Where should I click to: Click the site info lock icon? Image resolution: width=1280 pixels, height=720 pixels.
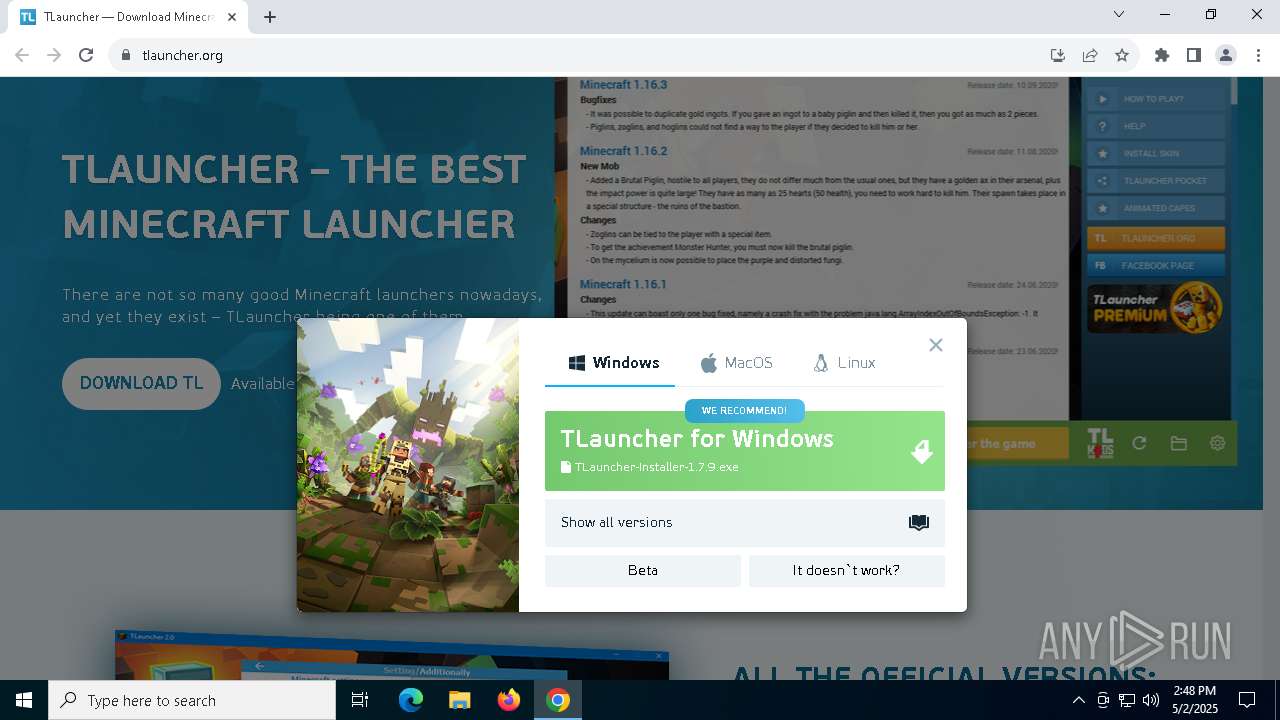[x=125, y=55]
